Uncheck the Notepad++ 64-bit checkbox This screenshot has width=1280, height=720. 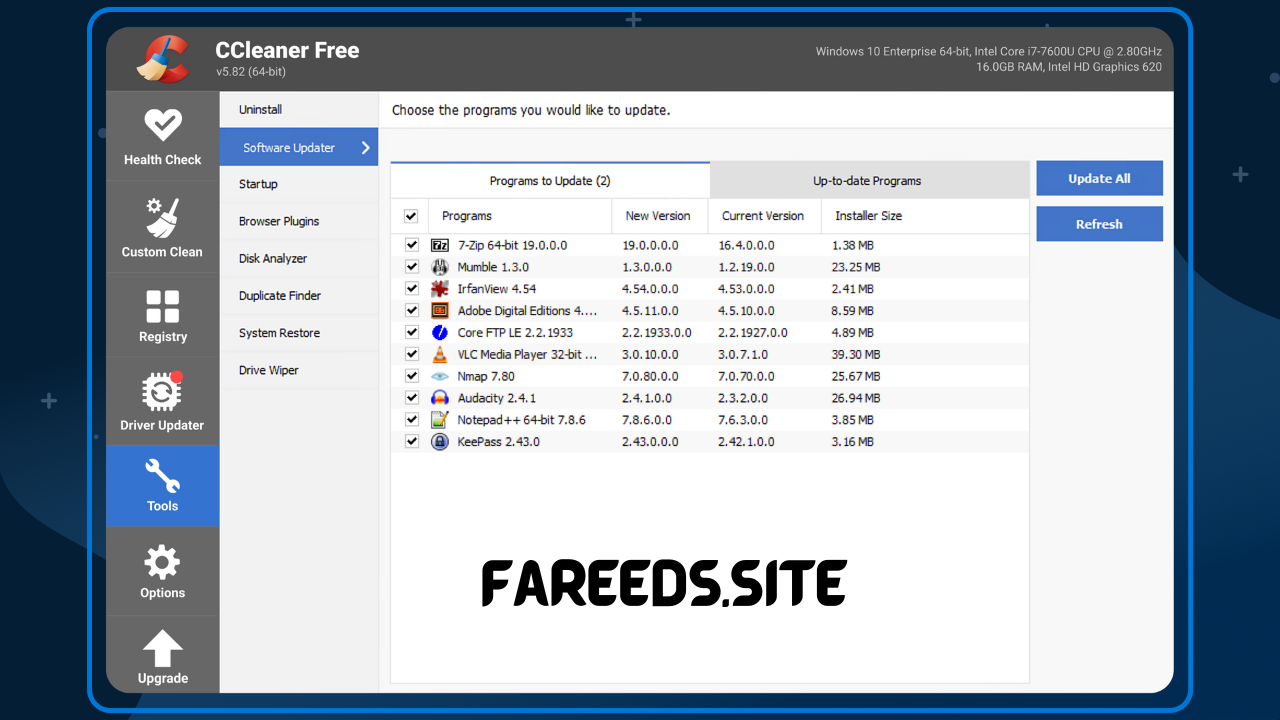pyautogui.click(x=412, y=420)
